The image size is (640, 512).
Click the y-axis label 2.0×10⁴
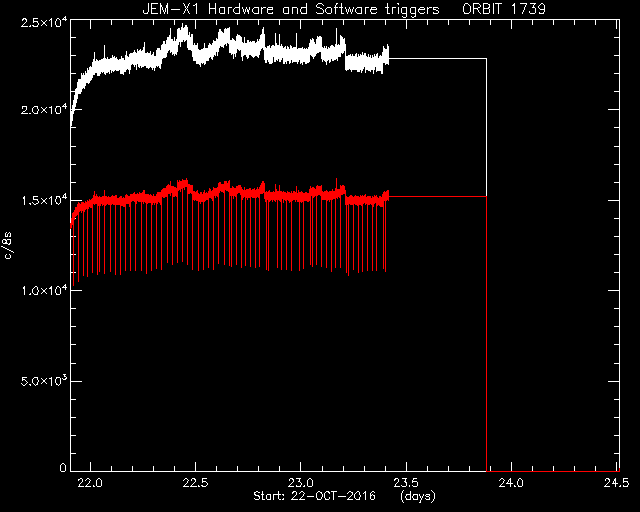point(44,110)
